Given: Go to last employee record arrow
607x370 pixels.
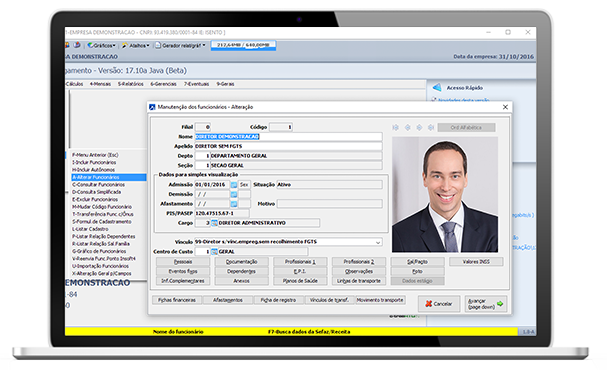Looking at the screenshot, I should click(431, 127).
